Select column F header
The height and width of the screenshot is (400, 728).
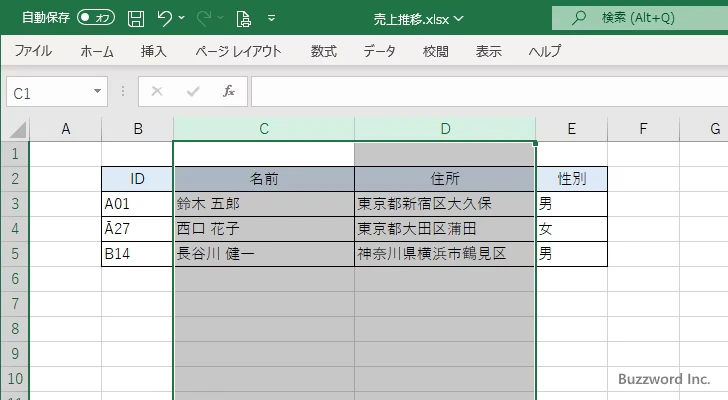643,129
